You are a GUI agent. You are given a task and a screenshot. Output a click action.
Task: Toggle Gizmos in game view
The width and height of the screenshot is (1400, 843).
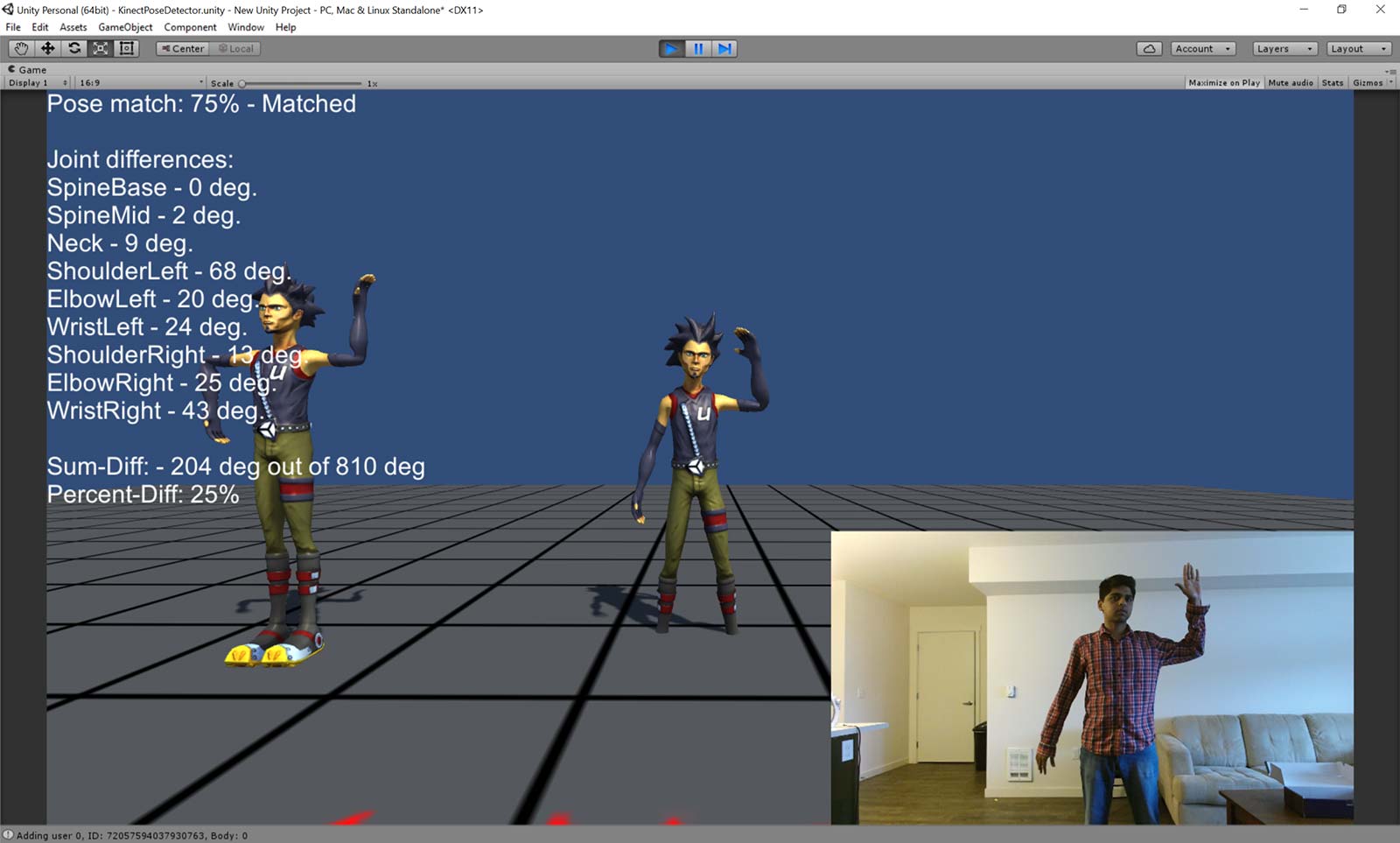click(1368, 82)
